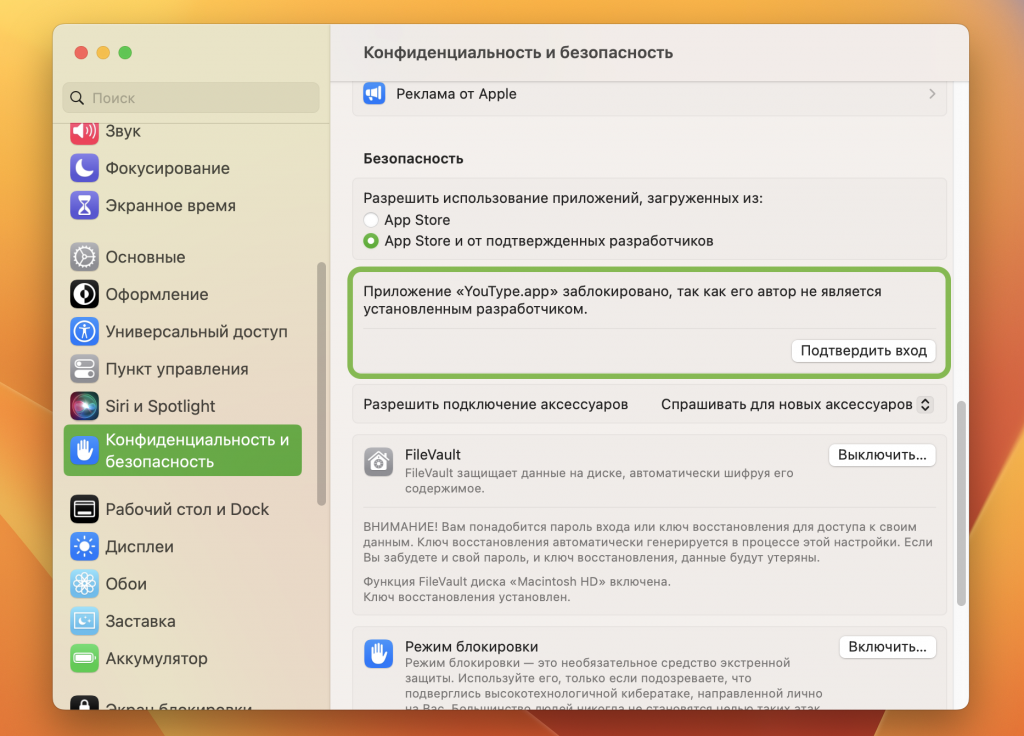
Task: Expand Реклама от Apple chevron
Action: pos(932,94)
